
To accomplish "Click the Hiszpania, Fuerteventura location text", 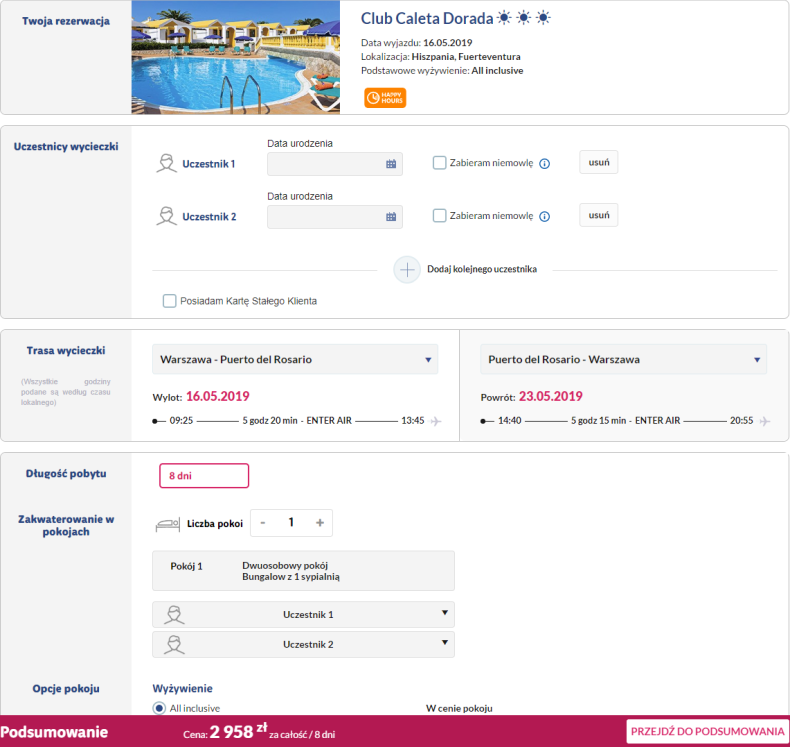I will (x=466, y=56).
